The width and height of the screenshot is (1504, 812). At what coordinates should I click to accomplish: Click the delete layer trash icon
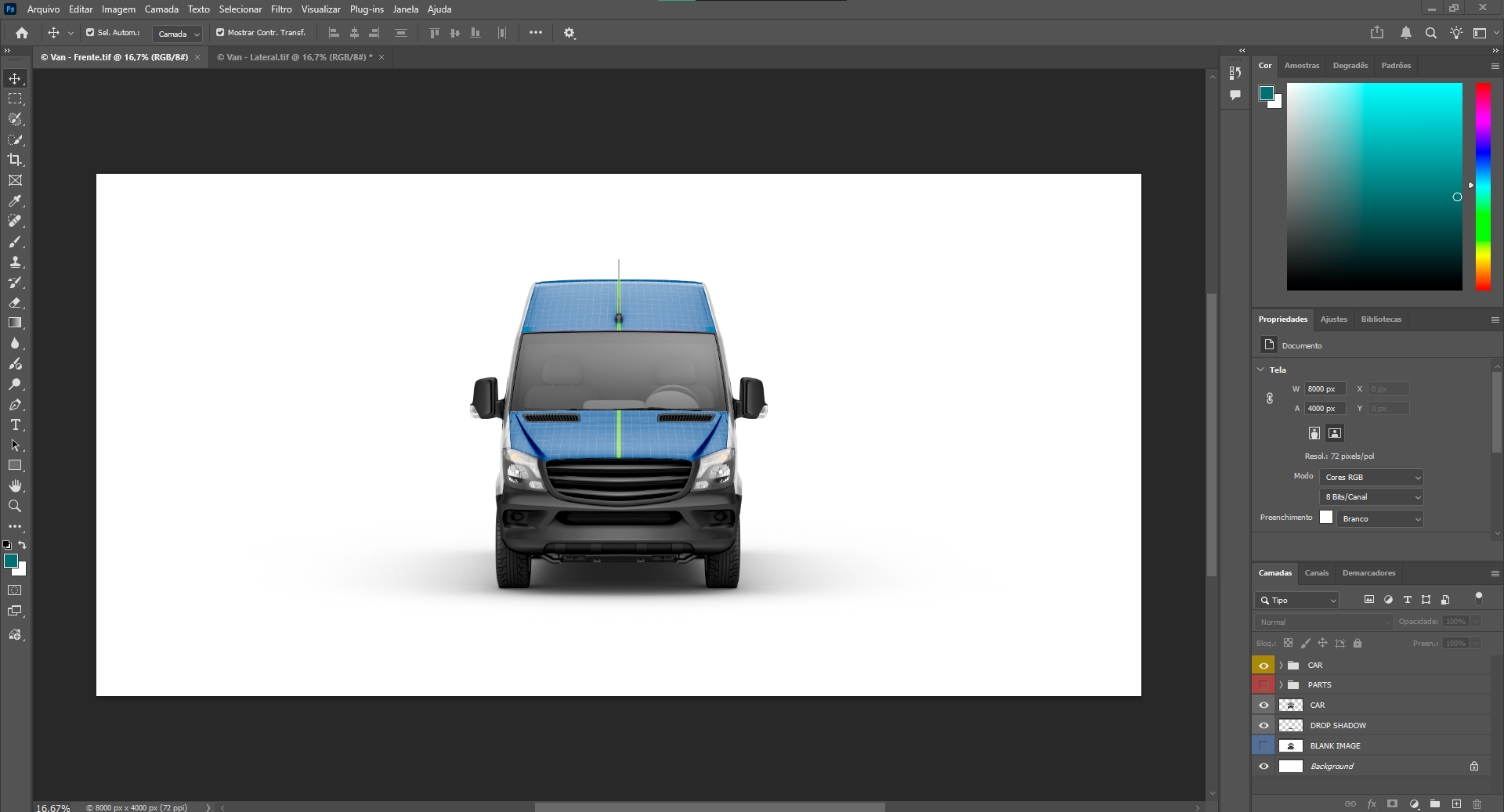pos(1477,803)
